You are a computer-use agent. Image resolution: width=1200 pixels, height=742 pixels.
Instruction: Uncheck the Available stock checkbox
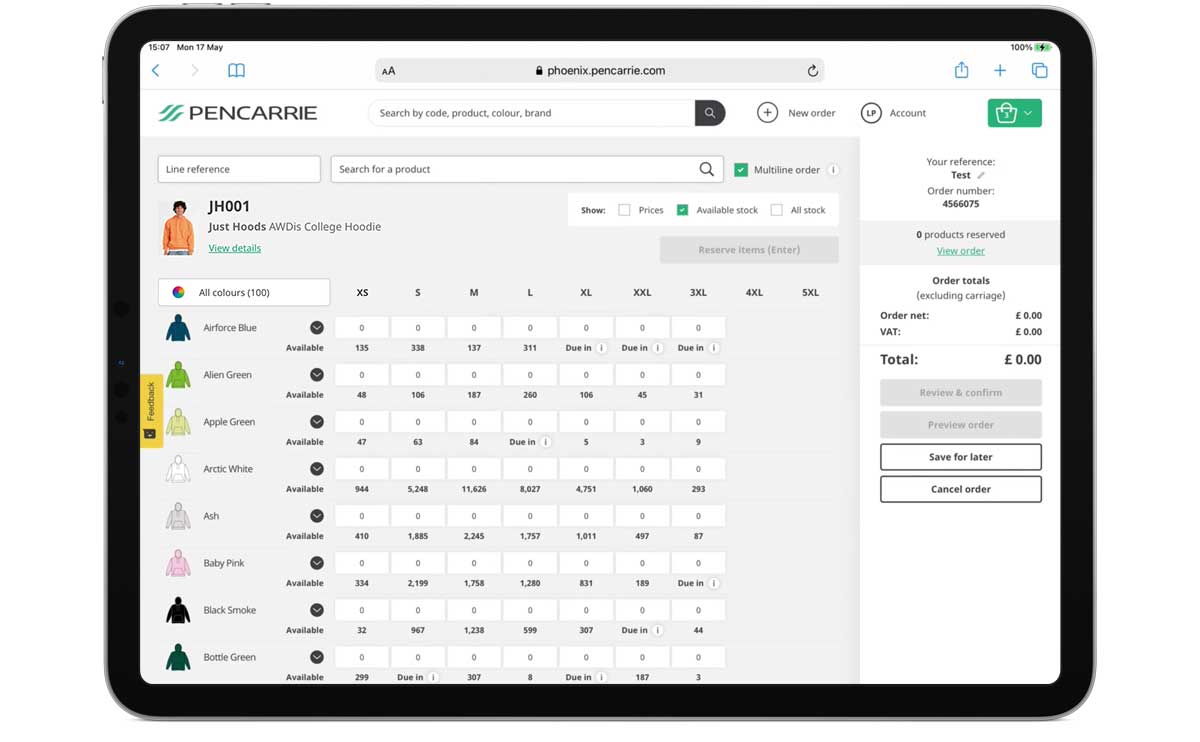click(682, 210)
